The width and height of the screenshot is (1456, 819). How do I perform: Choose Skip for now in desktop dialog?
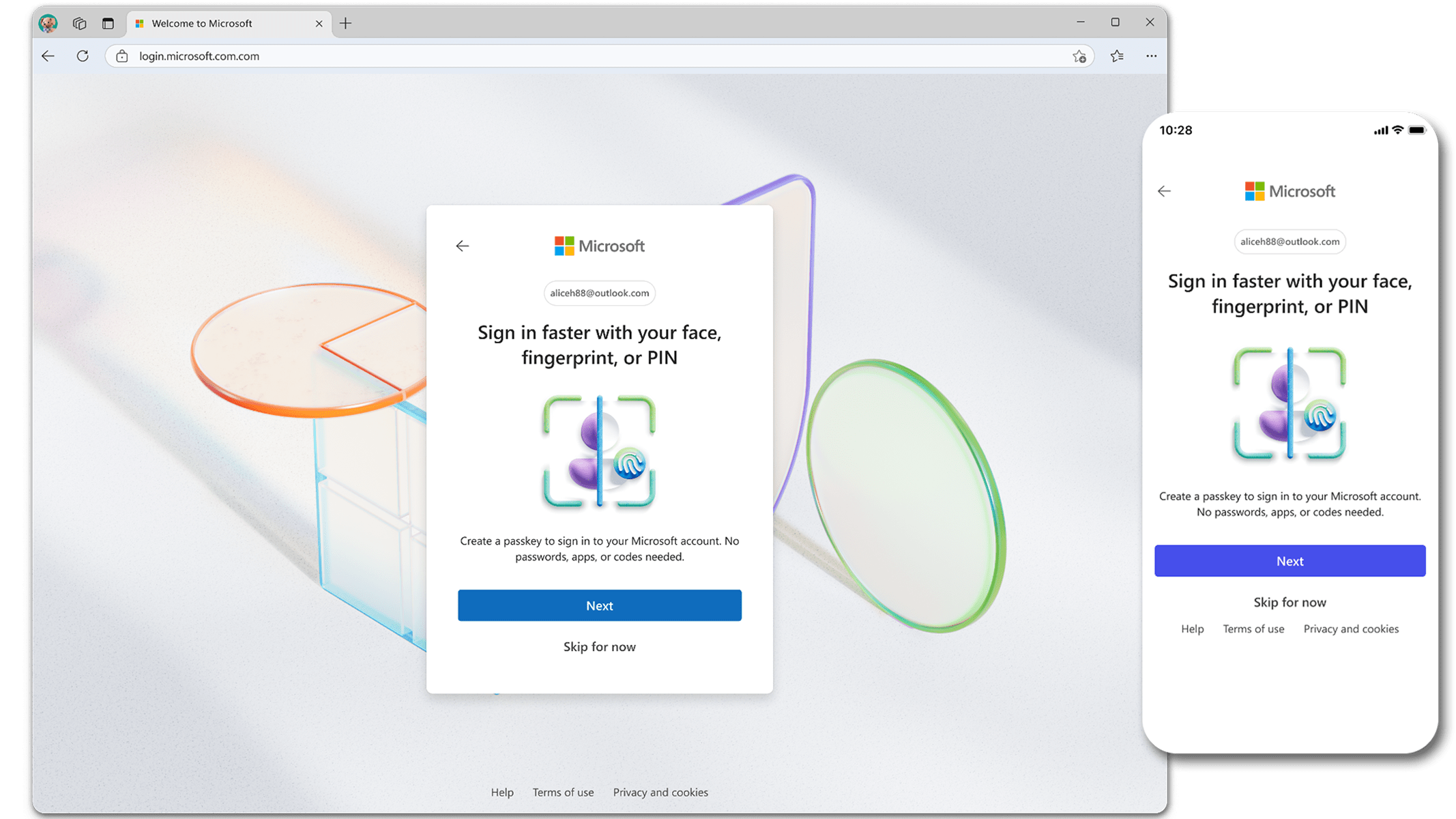pos(599,647)
